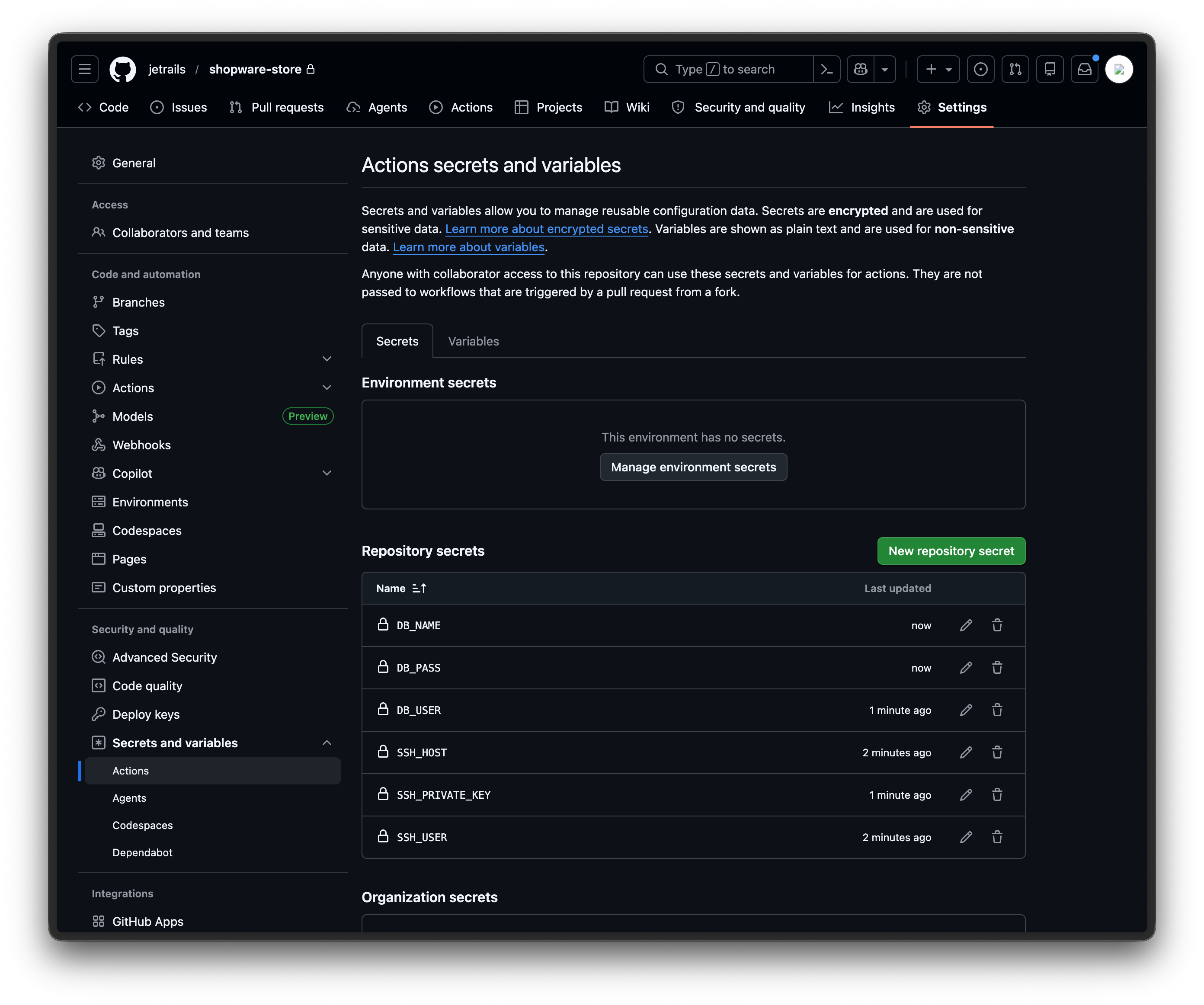Open Collaborators and teams settings
The width and height of the screenshot is (1204, 1005).
pos(213,233)
